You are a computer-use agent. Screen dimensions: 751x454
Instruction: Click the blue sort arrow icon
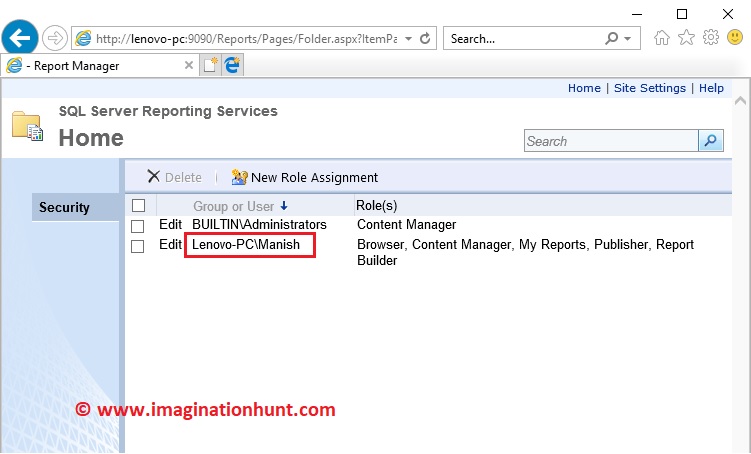click(284, 206)
